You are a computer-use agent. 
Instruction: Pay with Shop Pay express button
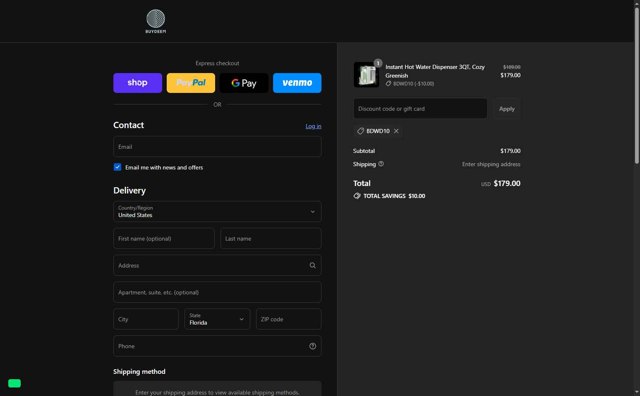click(138, 83)
